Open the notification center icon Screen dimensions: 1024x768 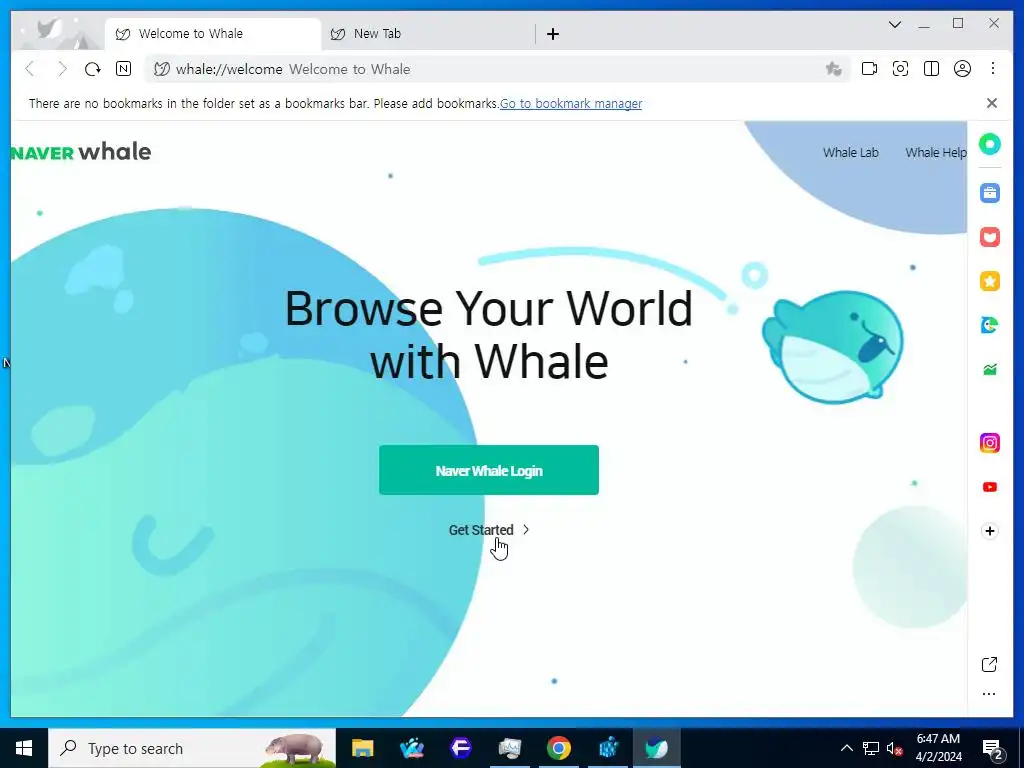[992, 748]
